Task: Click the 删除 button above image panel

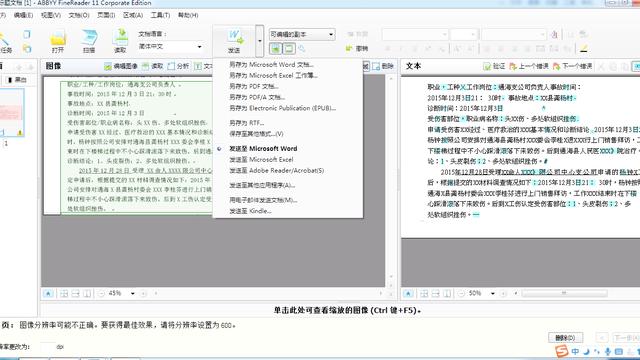Action: tap(383, 66)
